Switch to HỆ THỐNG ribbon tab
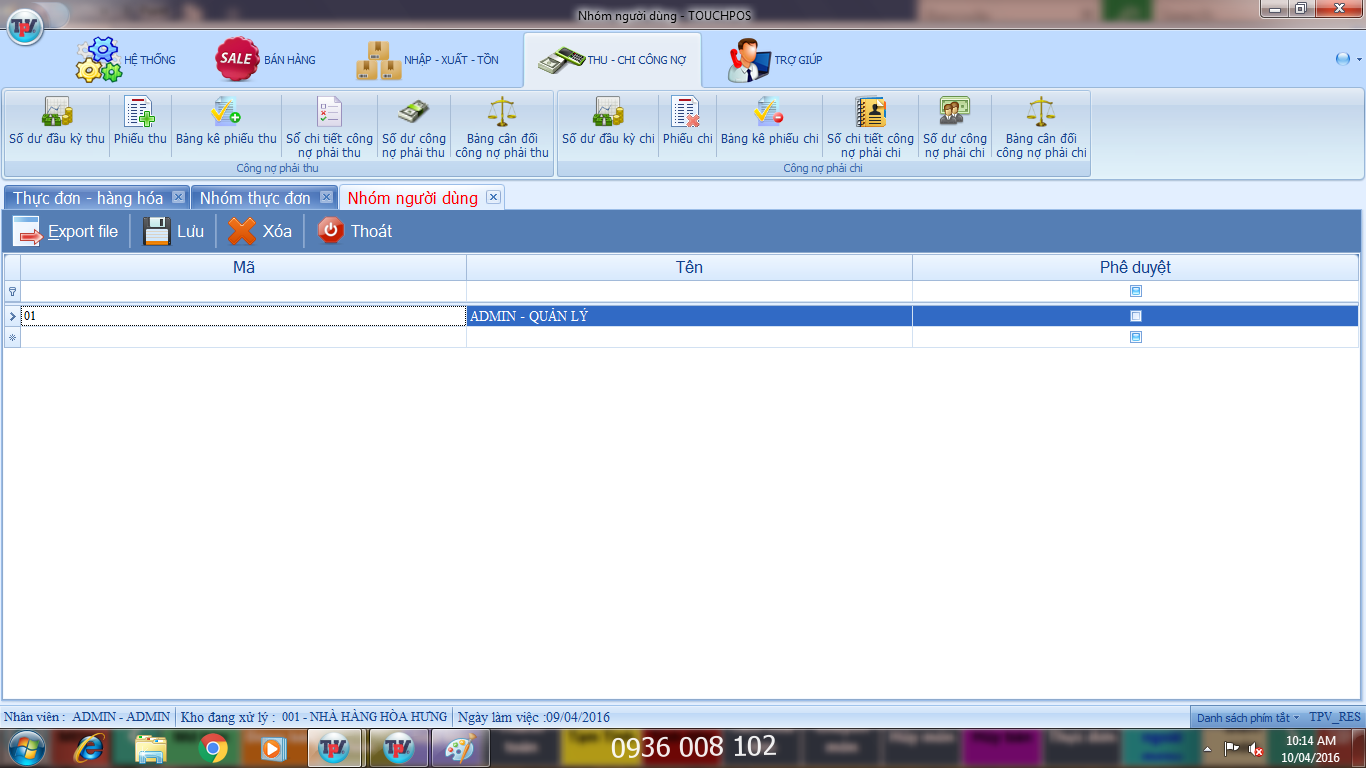 126,60
